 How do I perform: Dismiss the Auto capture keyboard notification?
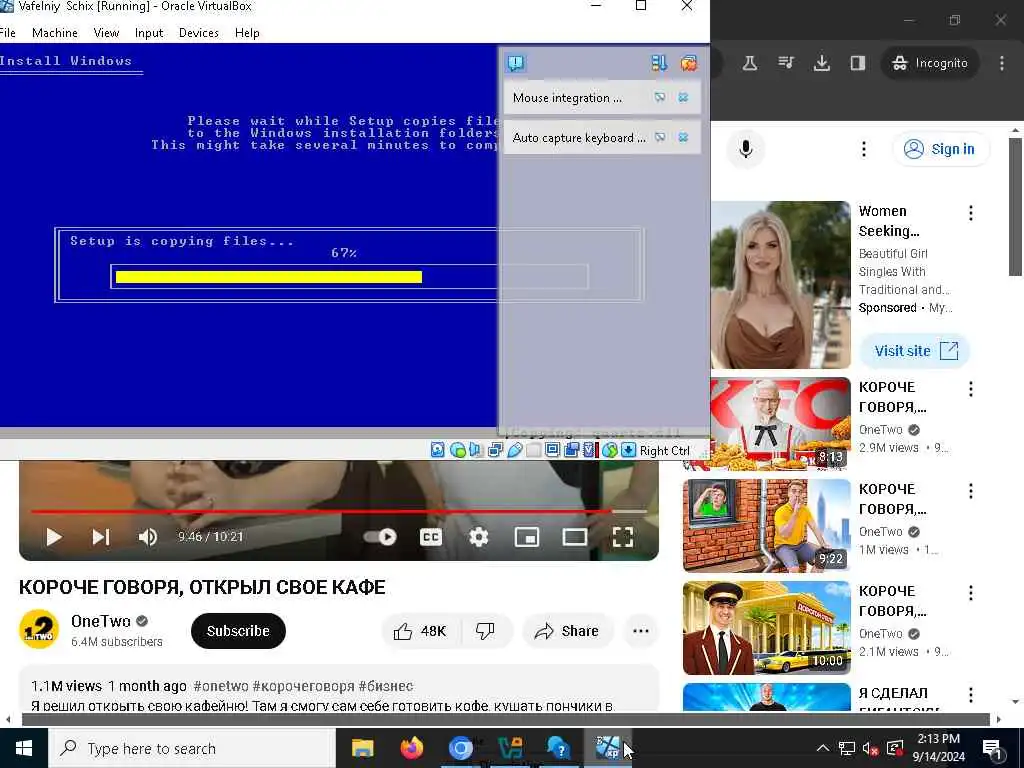pyautogui.click(x=683, y=137)
